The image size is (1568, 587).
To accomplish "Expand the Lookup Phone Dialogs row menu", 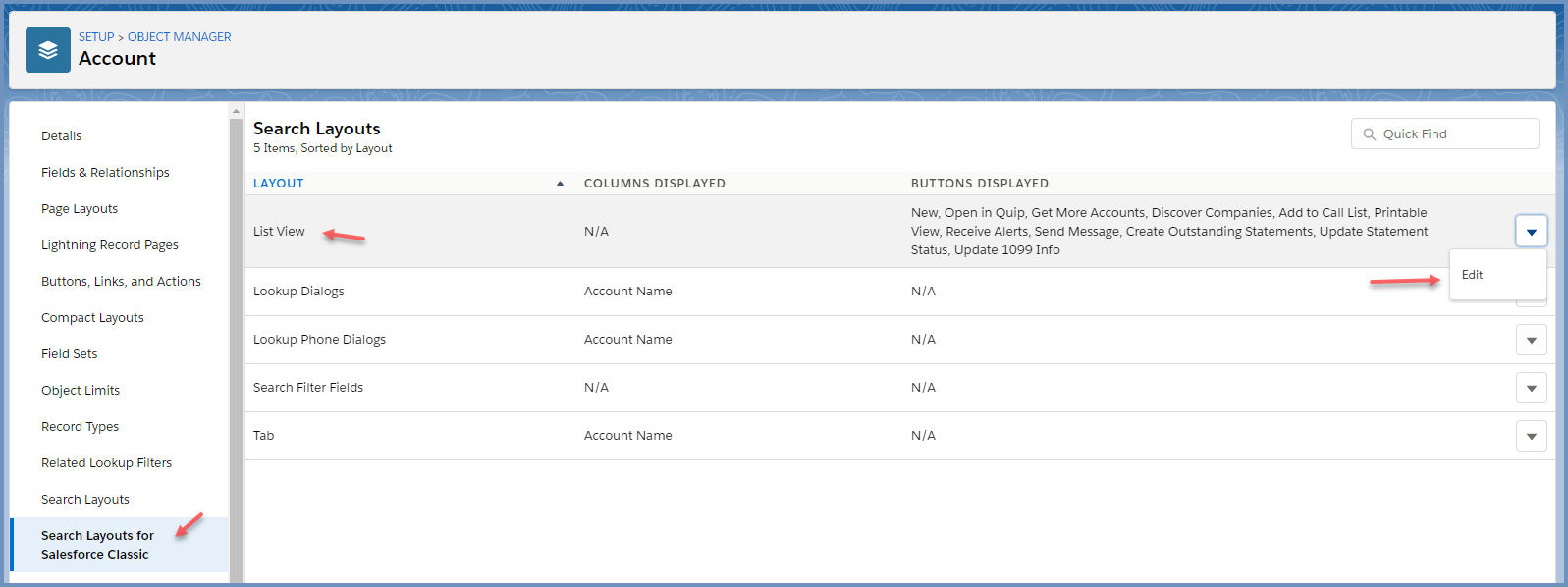I will tap(1531, 340).
